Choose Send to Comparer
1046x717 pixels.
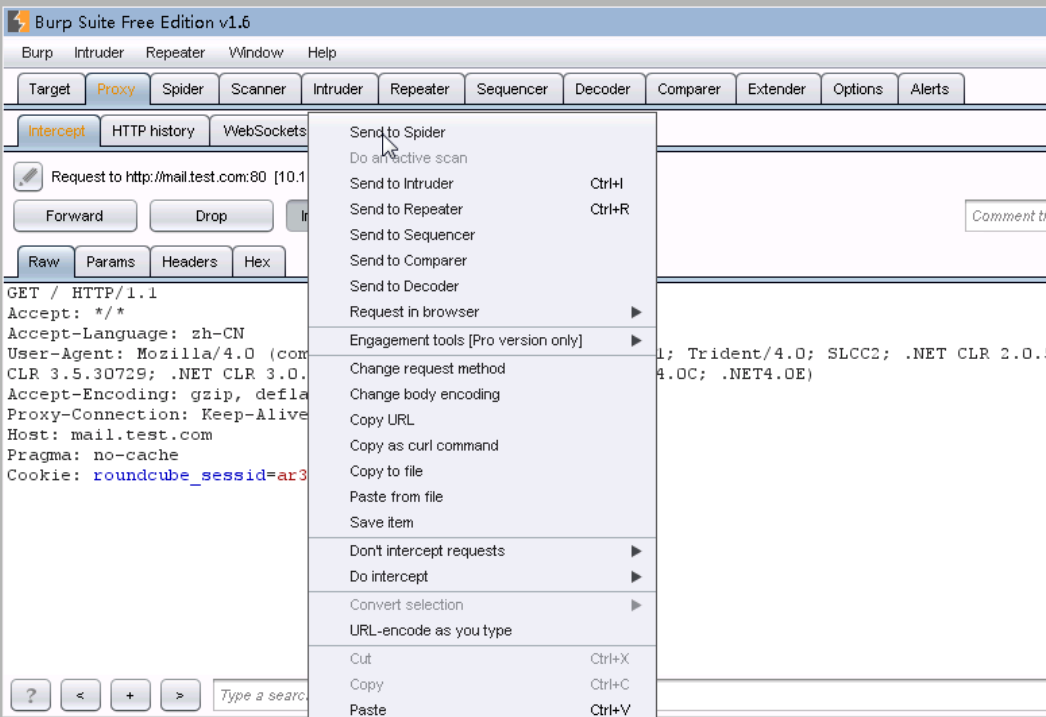pos(482,260)
